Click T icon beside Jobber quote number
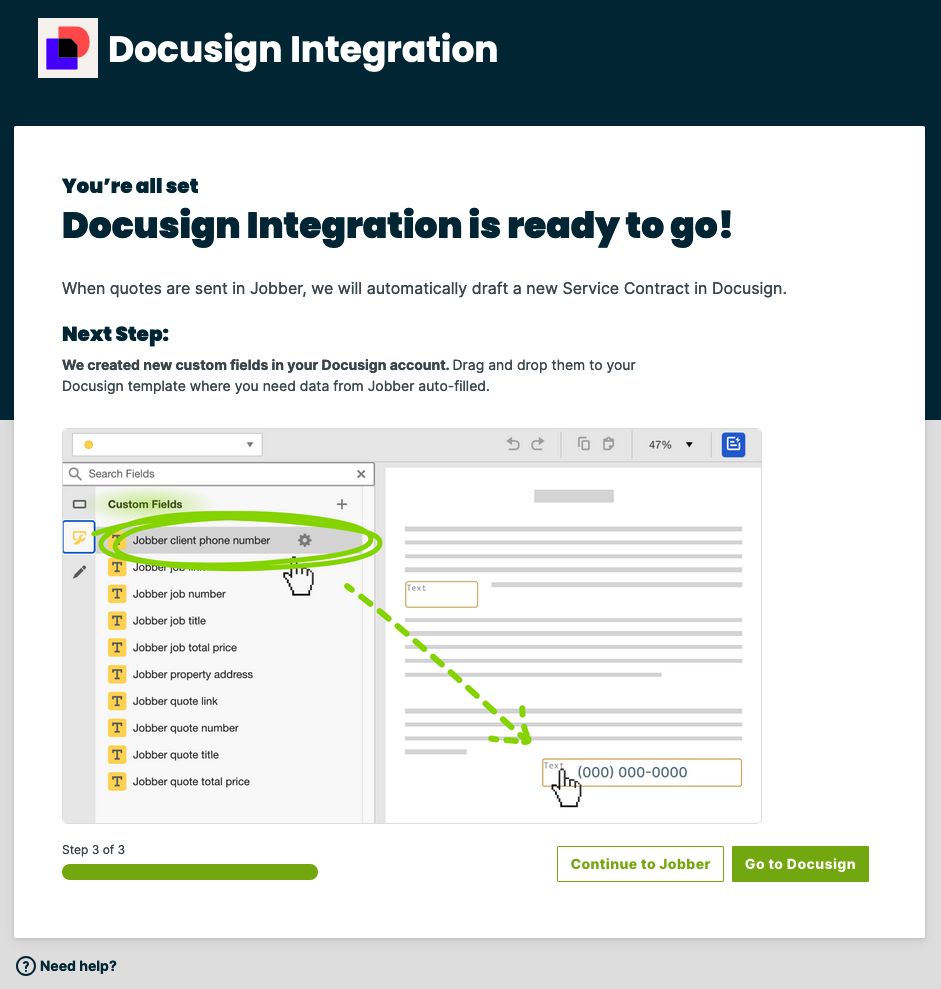 117,728
